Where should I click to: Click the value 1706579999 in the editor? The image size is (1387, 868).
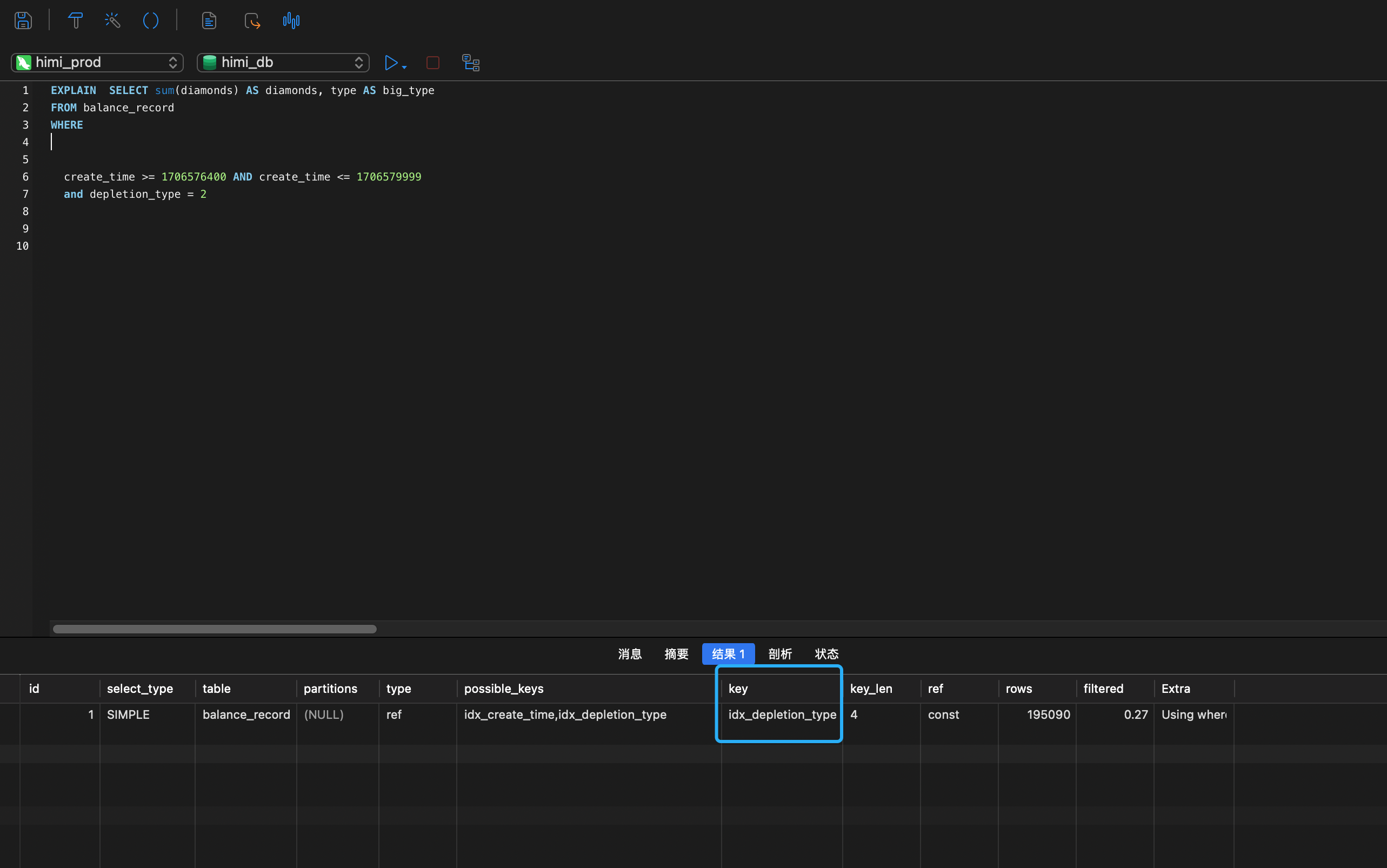click(389, 177)
